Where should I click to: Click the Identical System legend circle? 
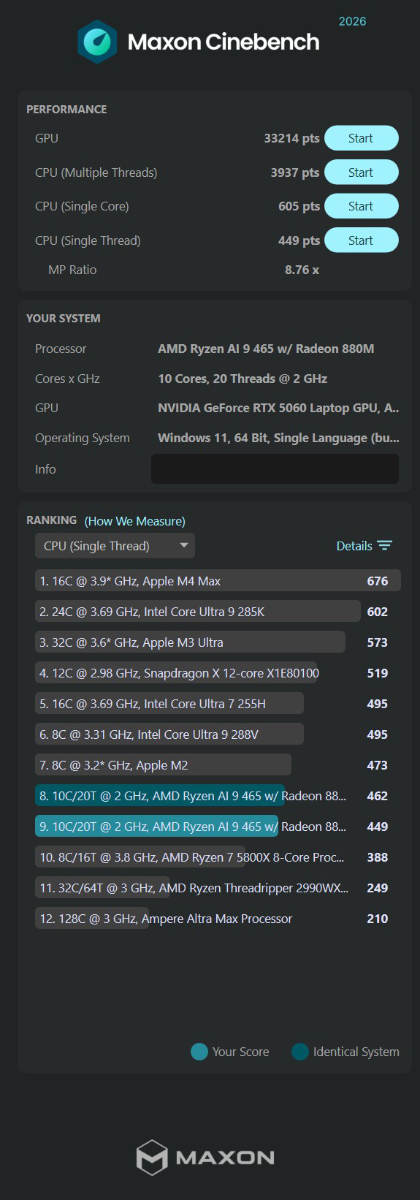(x=299, y=1051)
